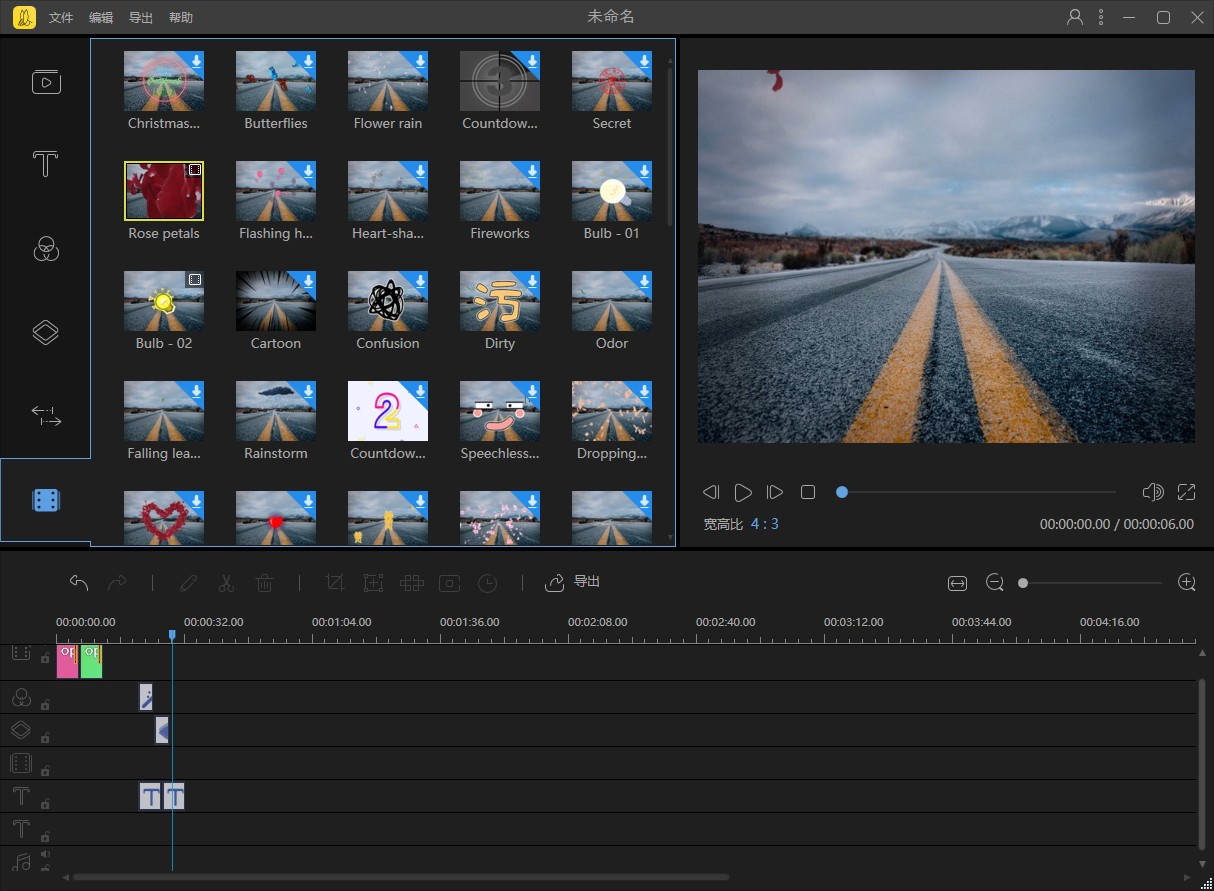Screen dimensions: 1214x891
Task: Click the yellow app logo icon
Action: 24,17
